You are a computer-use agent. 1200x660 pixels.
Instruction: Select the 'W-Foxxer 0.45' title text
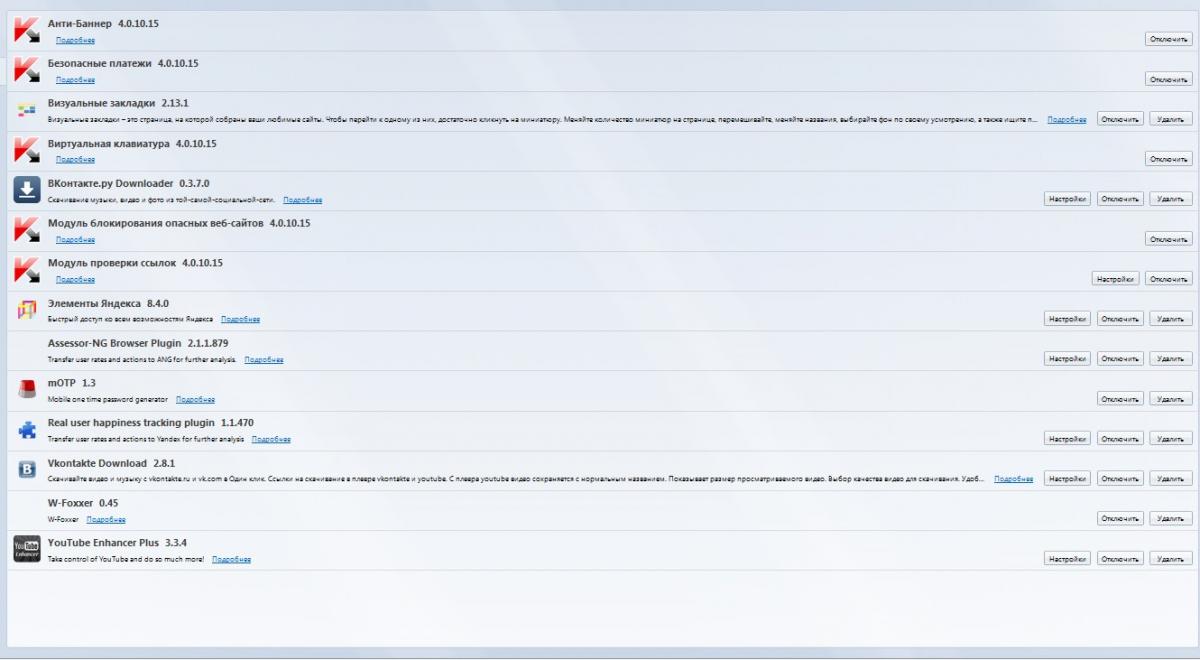coord(83,503)
